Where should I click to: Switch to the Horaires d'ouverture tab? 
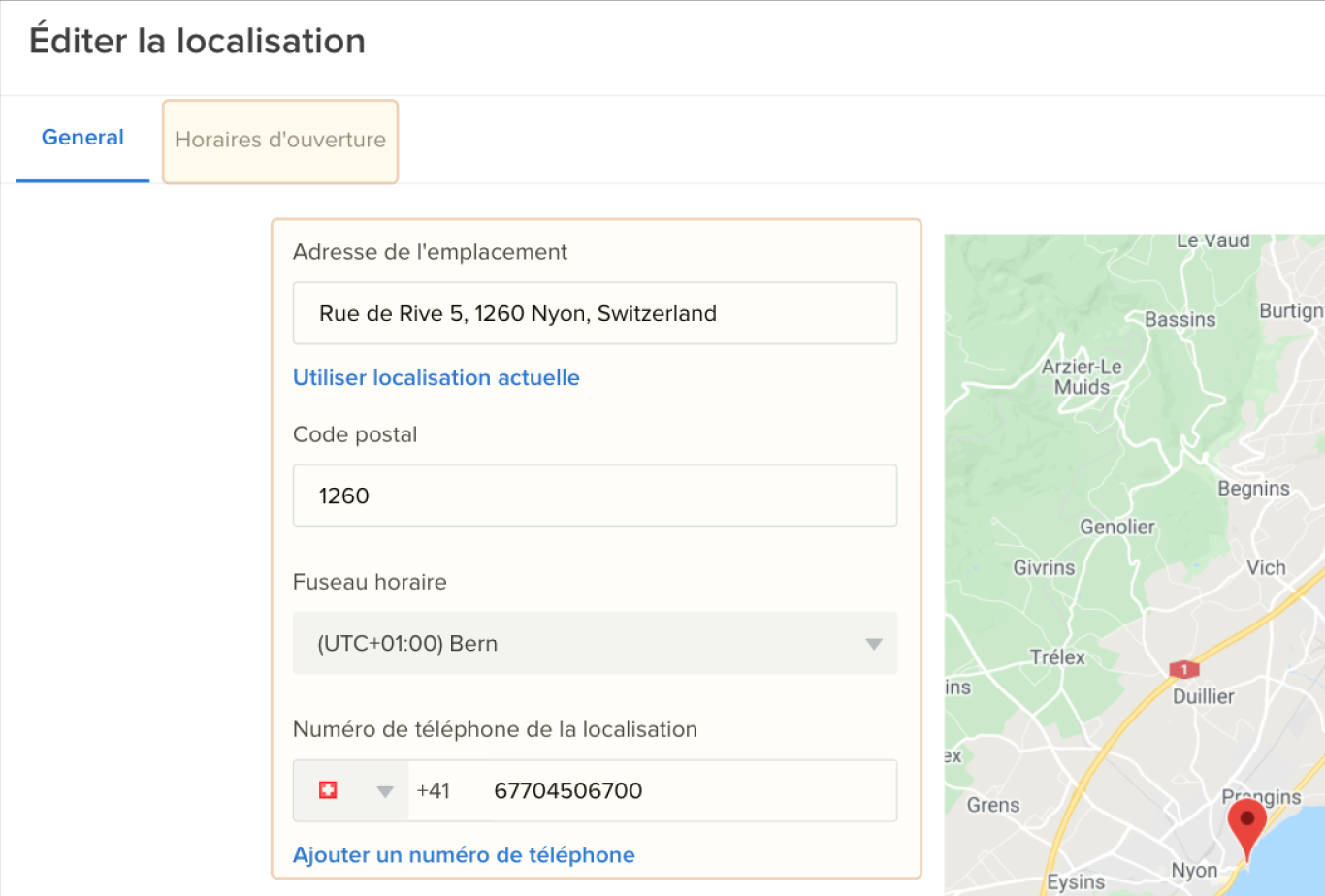coord(280,141)
